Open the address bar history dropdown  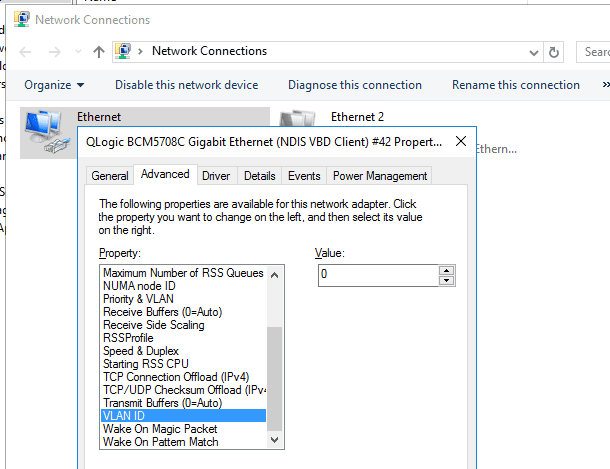tap(534, 52)
